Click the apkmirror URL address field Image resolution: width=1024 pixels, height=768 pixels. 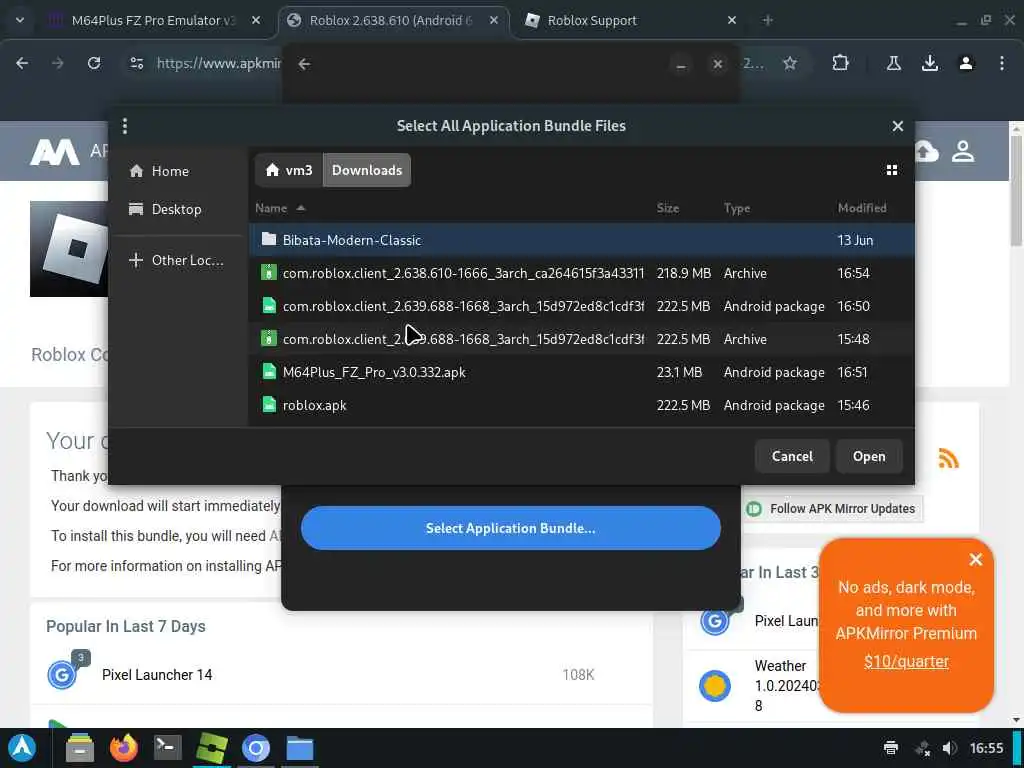[218, 63]
